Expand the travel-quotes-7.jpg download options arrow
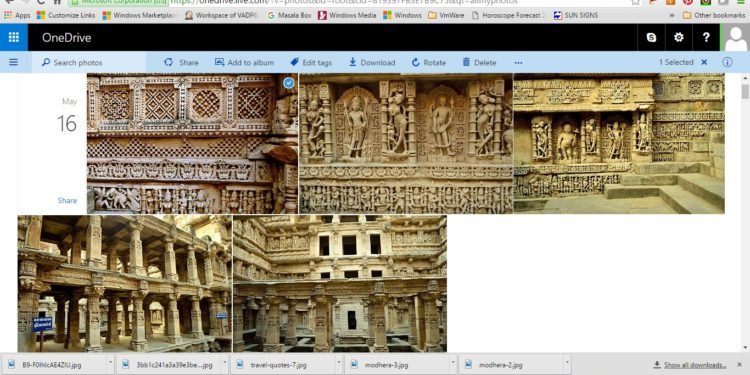 point(339,364)
